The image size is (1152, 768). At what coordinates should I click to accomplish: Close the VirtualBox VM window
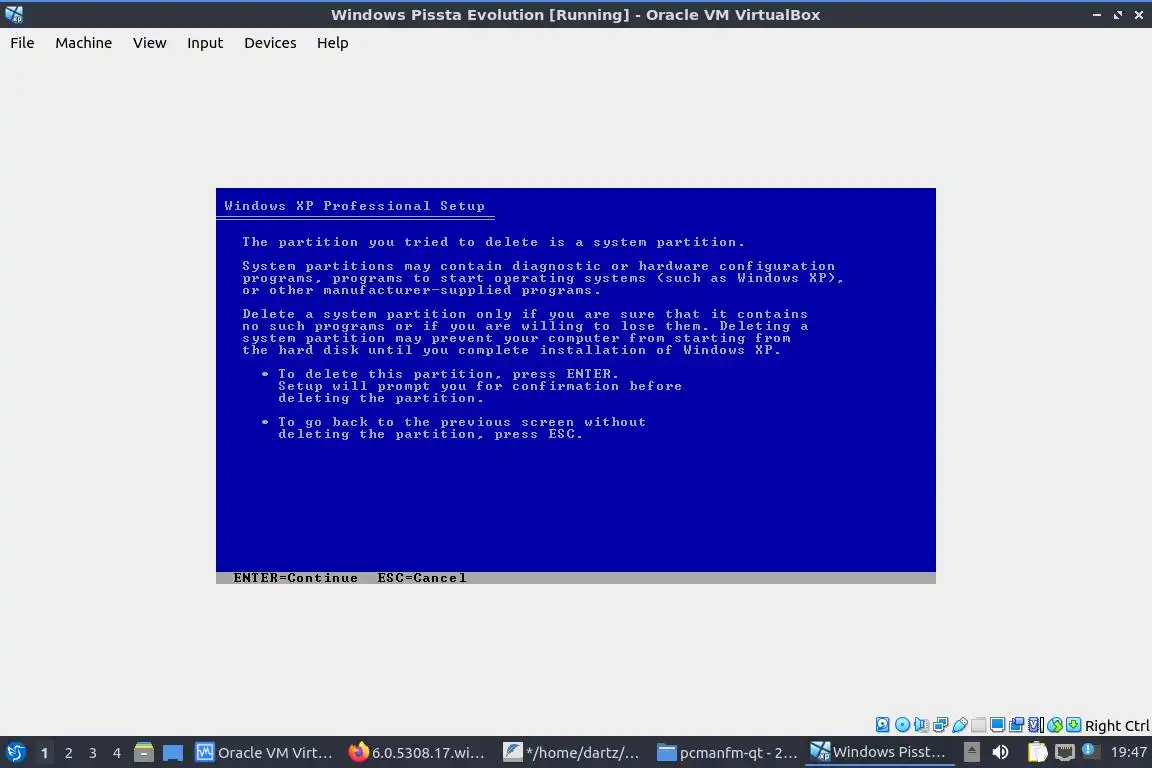[1139, 15]
